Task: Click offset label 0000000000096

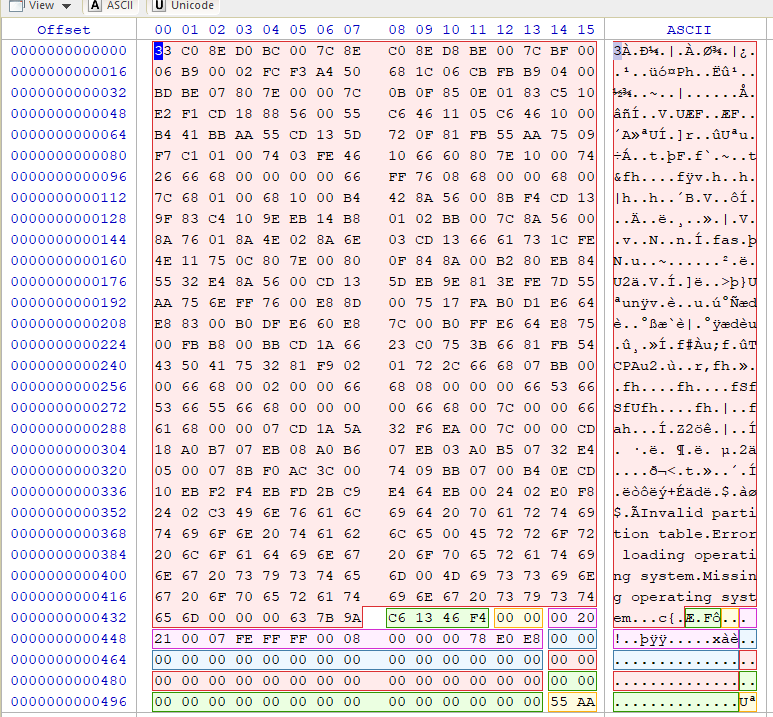Action: [x=69, y=177]
